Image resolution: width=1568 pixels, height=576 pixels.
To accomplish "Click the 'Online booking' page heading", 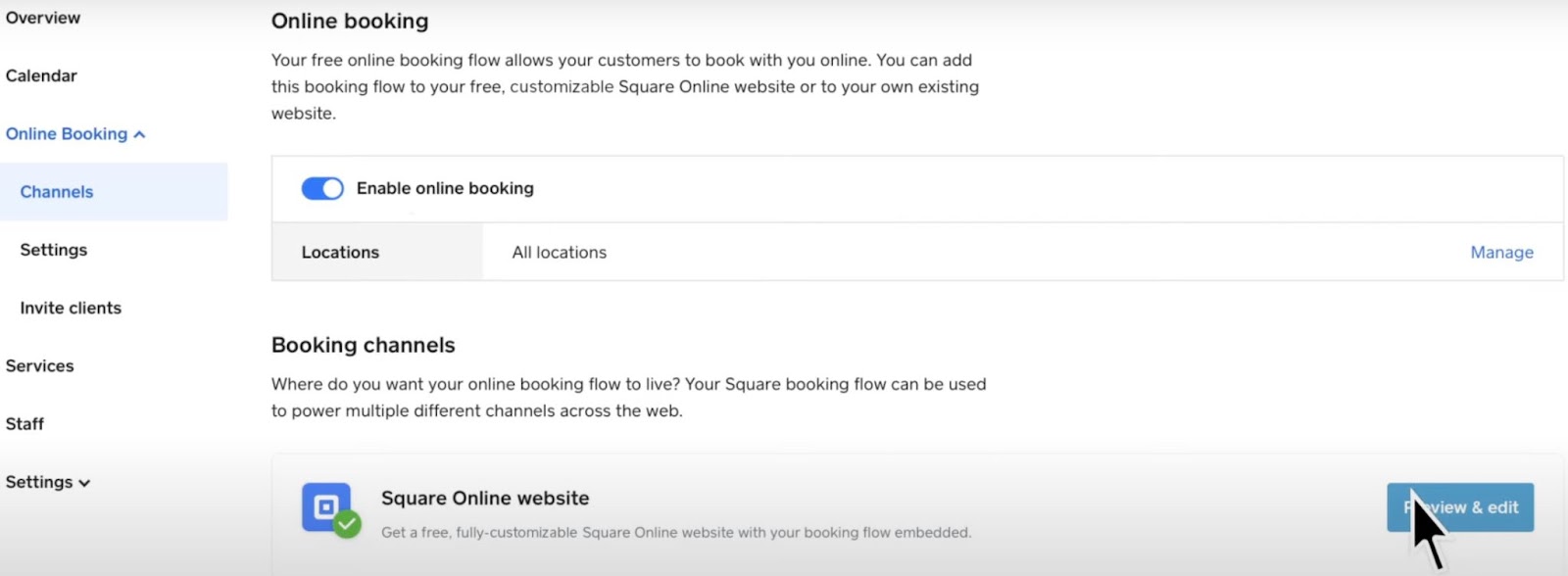I will pyautogui.click(x=350, y=21).
